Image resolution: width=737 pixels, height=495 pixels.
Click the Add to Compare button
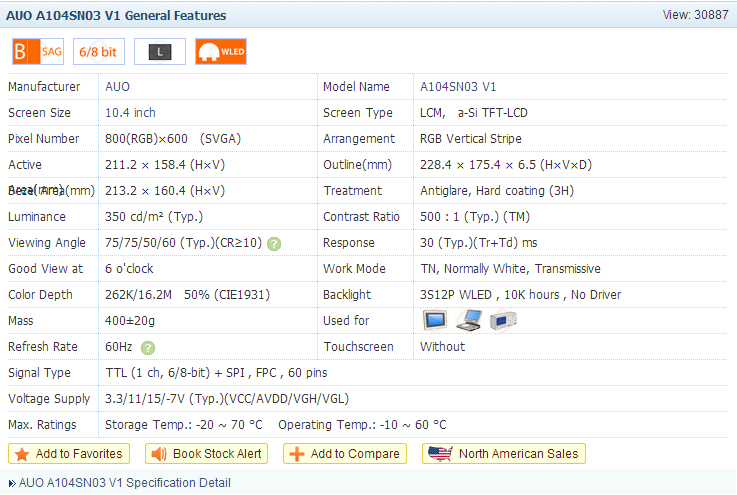click(x=345, y=454)
